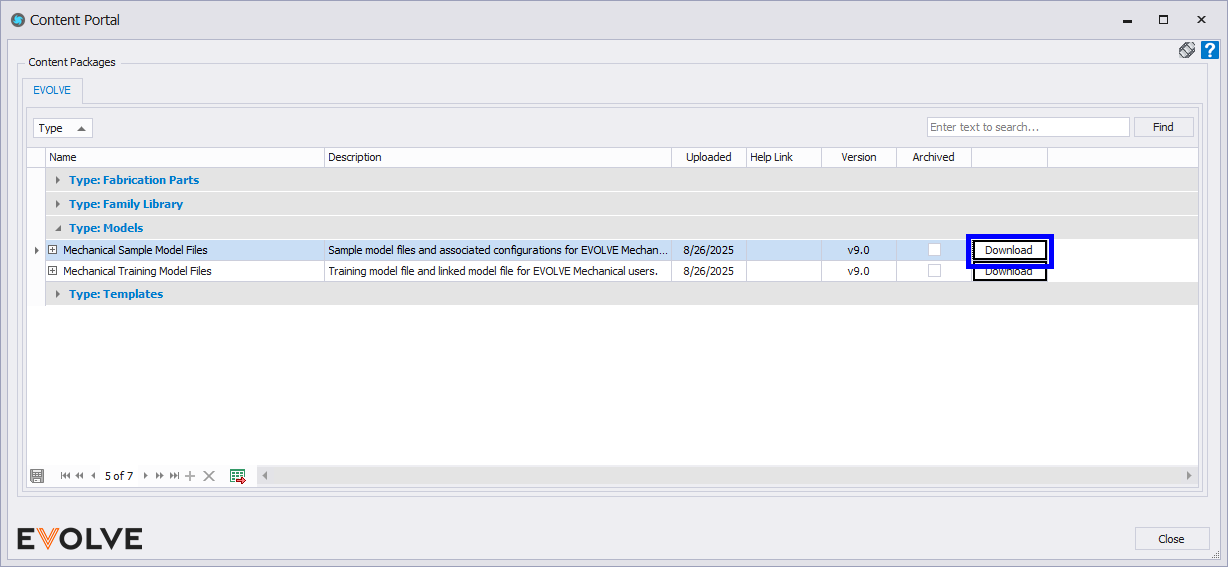This screenshot has height=567, width=1228.
Task: Click the calculator-style icon in grid footer
Action: (37, 476)
